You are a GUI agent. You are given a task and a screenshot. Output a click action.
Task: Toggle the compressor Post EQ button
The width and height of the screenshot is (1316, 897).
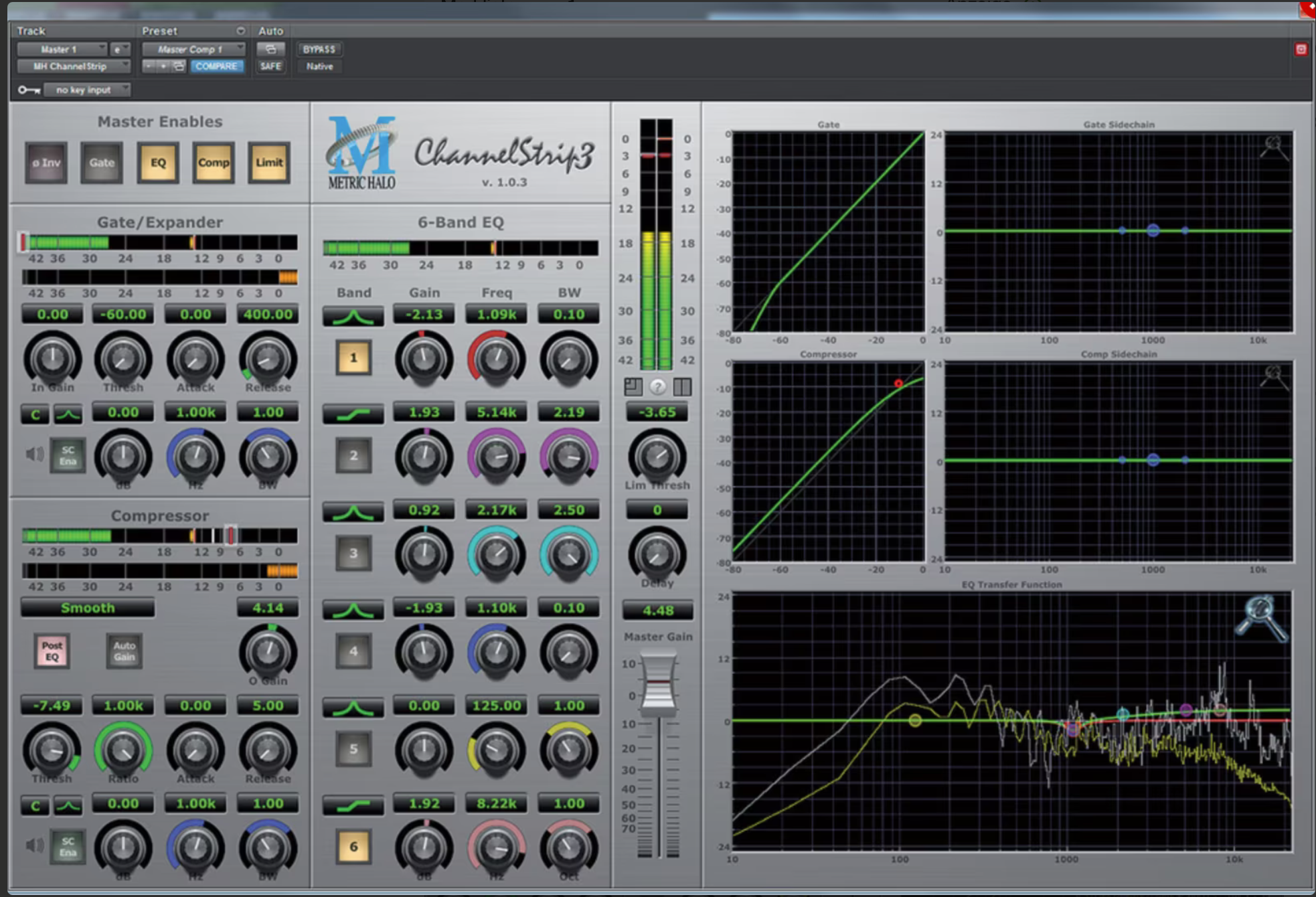pos(52,651)
